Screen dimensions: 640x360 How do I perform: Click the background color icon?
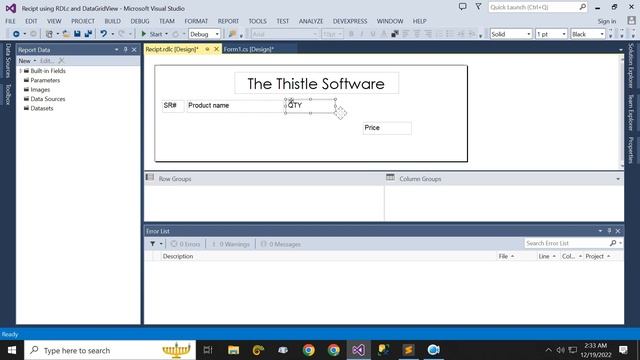[x=395, y=34]
